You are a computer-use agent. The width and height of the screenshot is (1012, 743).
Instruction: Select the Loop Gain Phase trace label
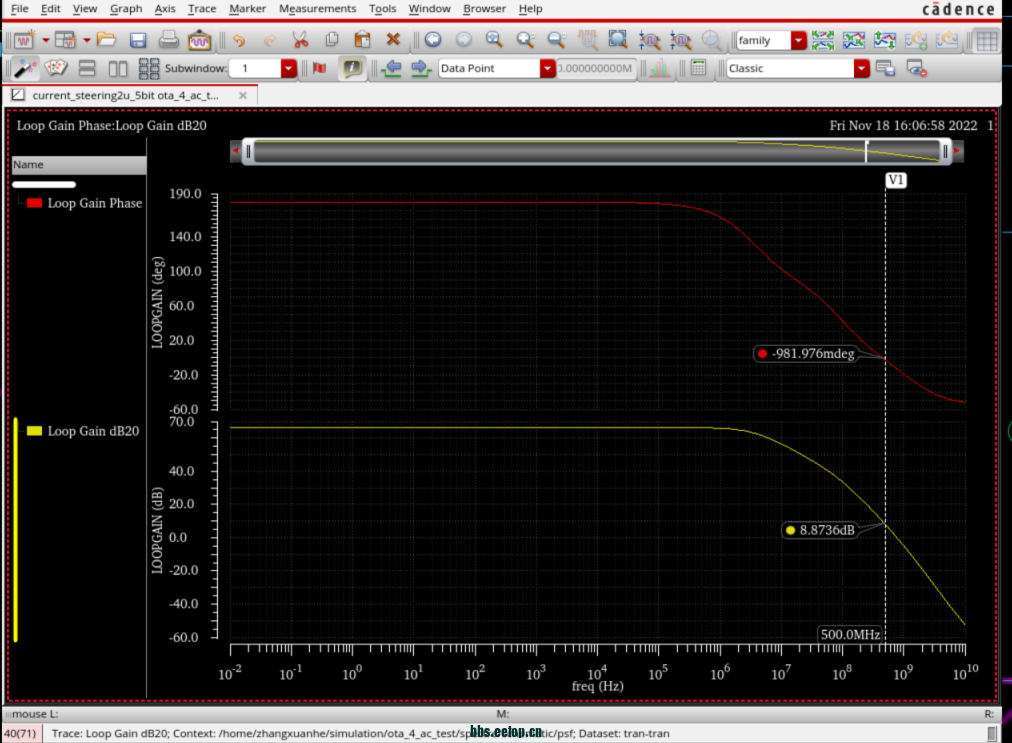pyautogui.click(x=95, y=203)
